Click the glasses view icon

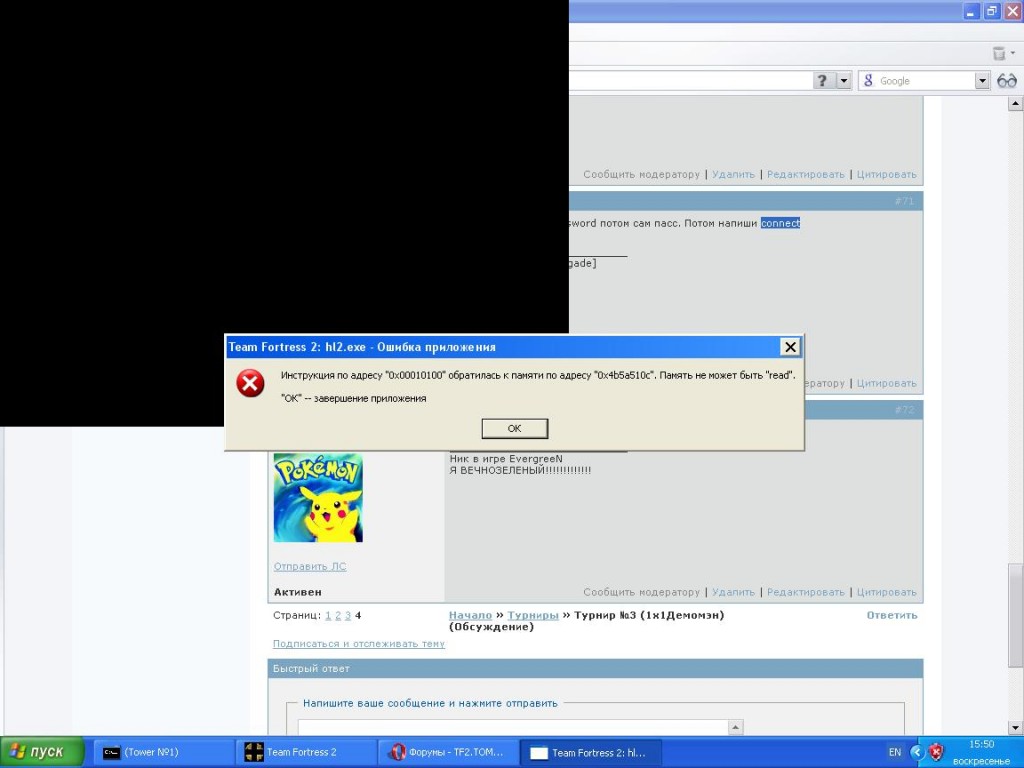coord(1007,80)
